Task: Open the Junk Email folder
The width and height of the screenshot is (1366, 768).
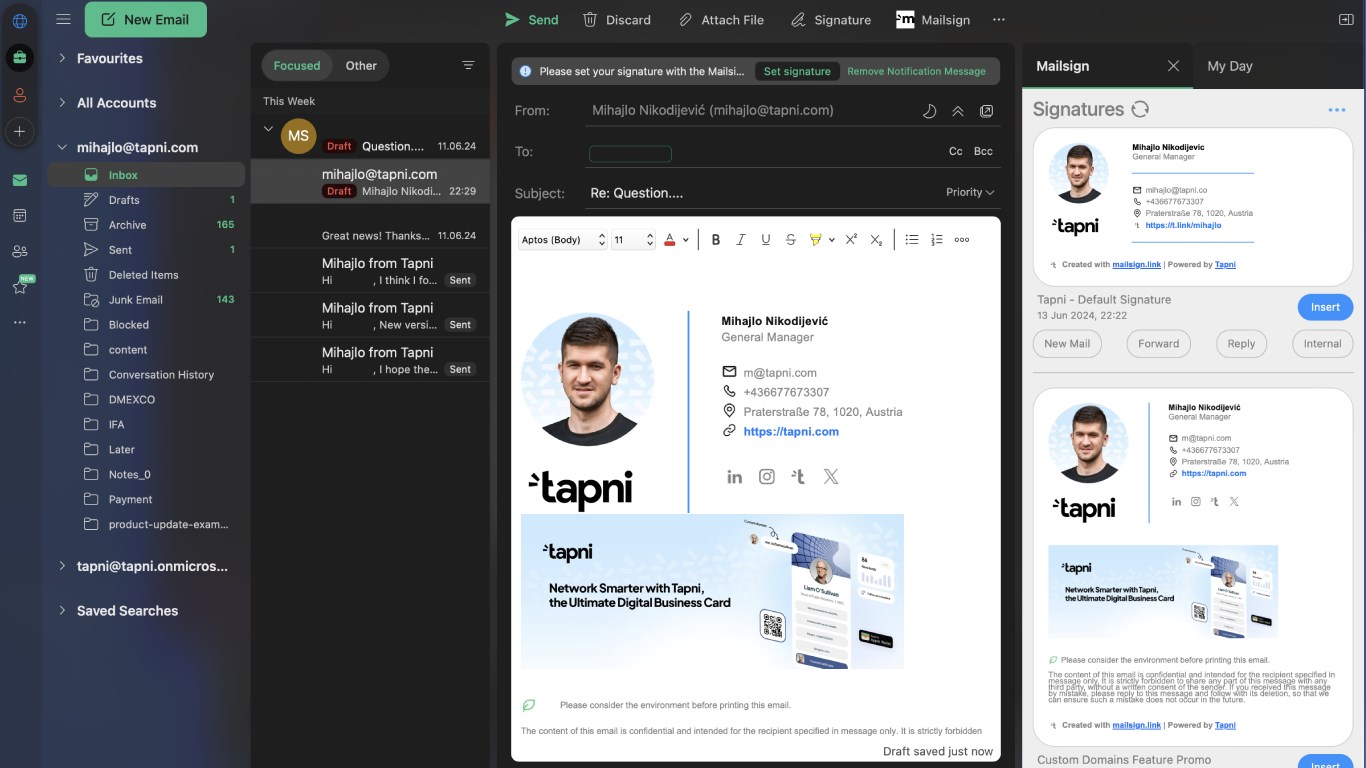Action: 146,300
